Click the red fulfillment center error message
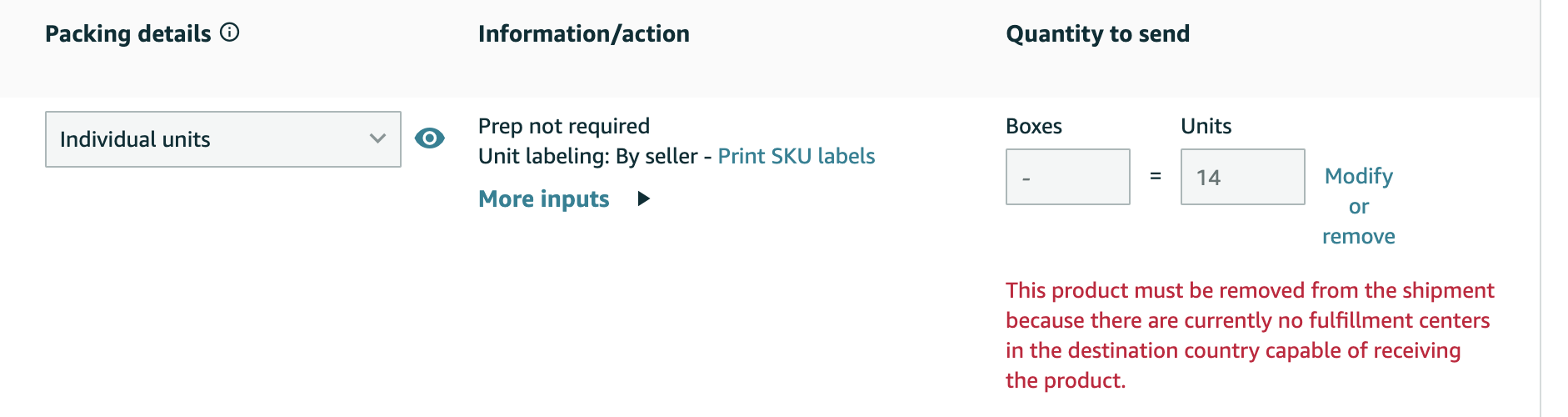 coord(1250,335)
